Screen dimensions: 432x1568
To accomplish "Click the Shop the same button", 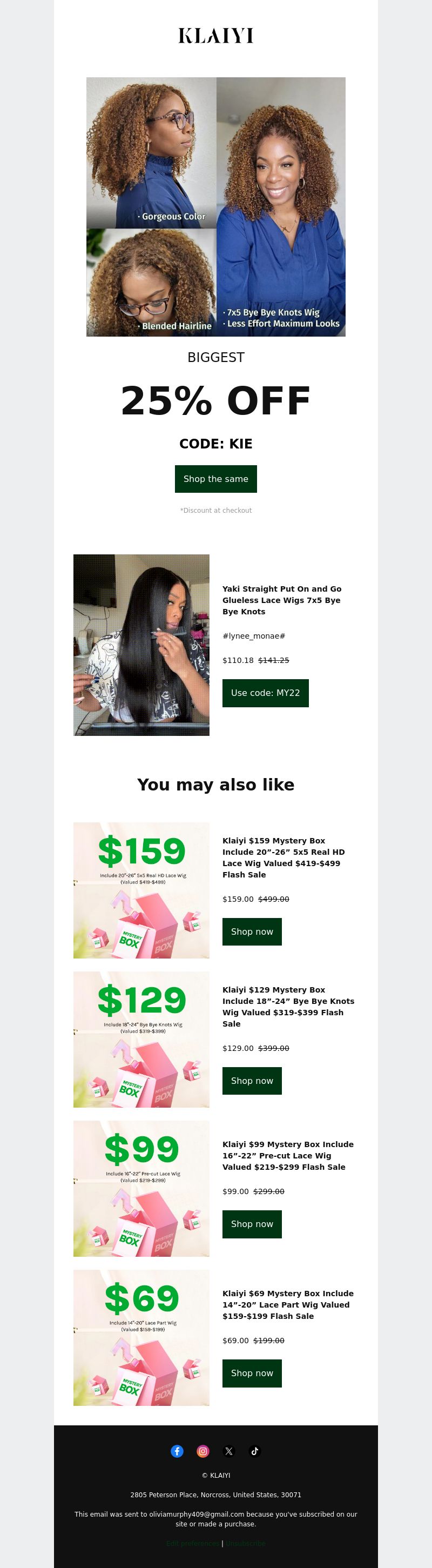I will tap(216, 479).
